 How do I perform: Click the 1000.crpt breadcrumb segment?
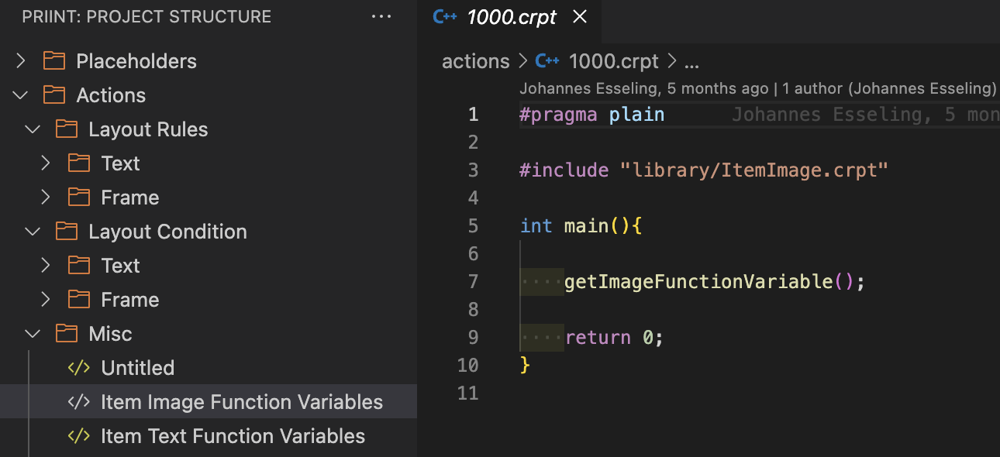613,61
